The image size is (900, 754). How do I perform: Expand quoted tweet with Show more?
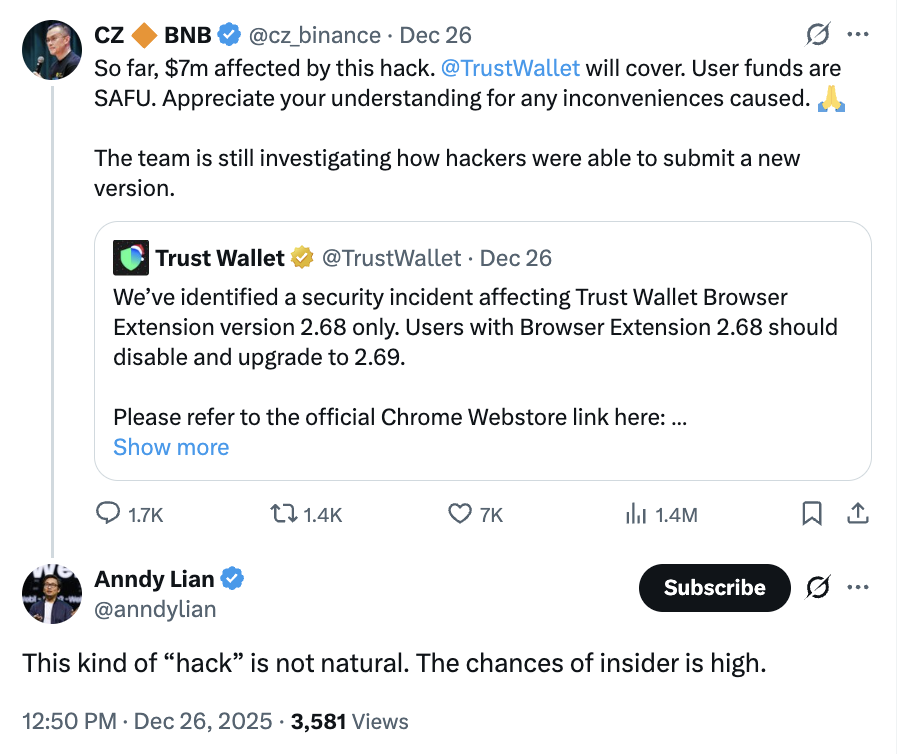tap(170, 447)
